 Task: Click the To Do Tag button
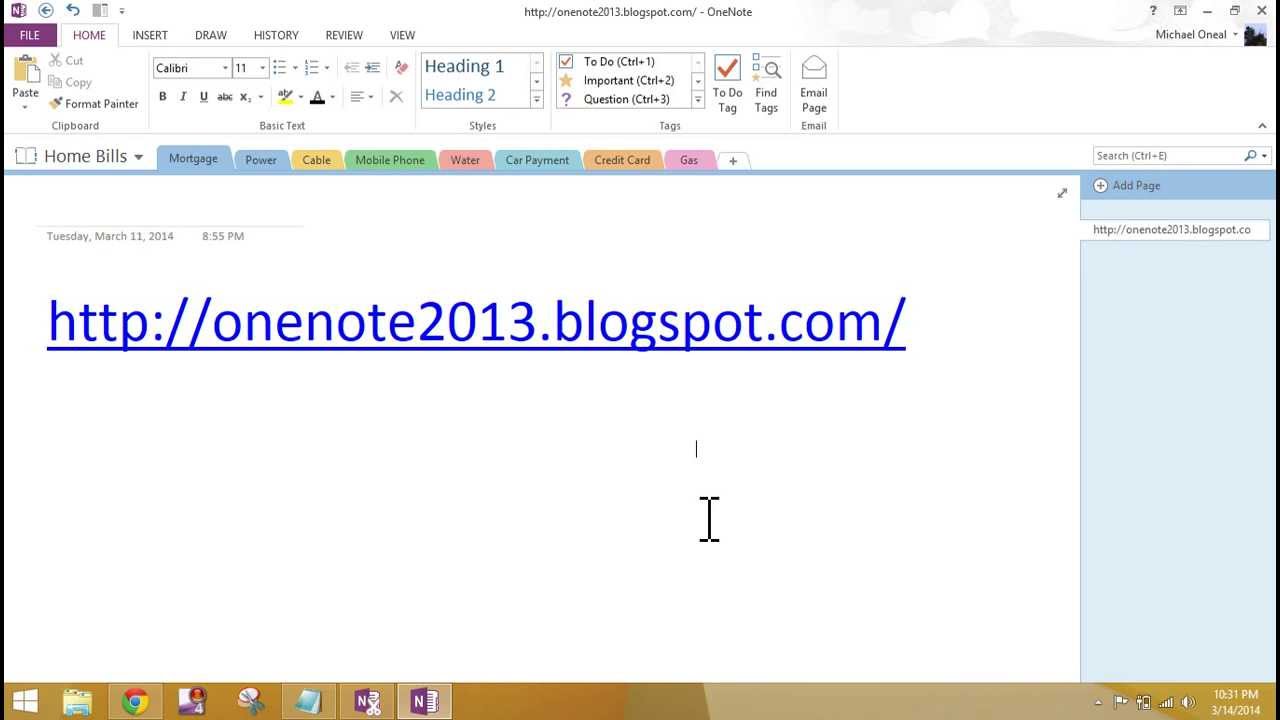pyautogui.click(x=728, y=84)
